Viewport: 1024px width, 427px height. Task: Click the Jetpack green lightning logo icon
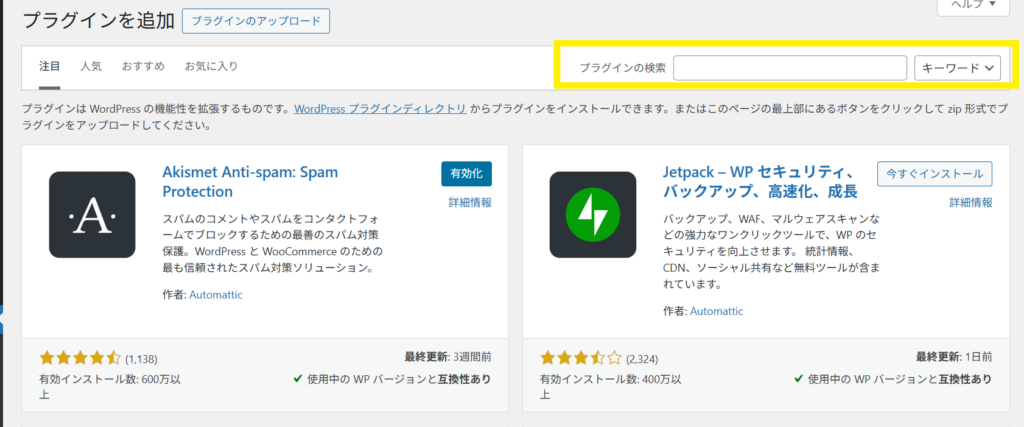click(x=593, y=215)
